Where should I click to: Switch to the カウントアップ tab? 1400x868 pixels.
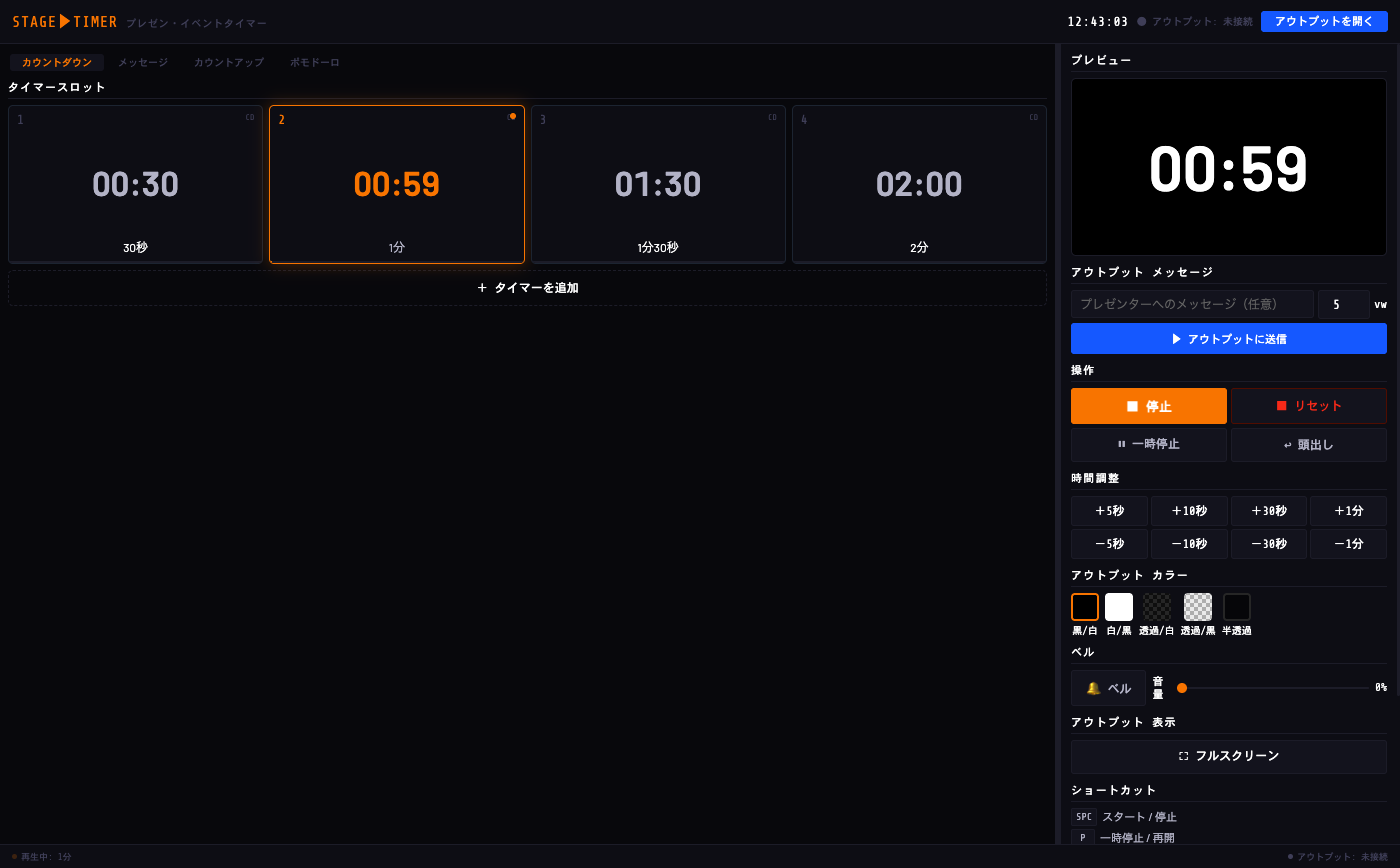tap(229, 62)
